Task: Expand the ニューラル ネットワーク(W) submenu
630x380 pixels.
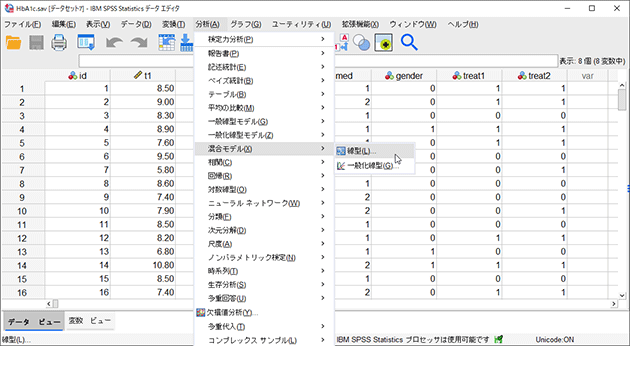Action: point(264,203)
